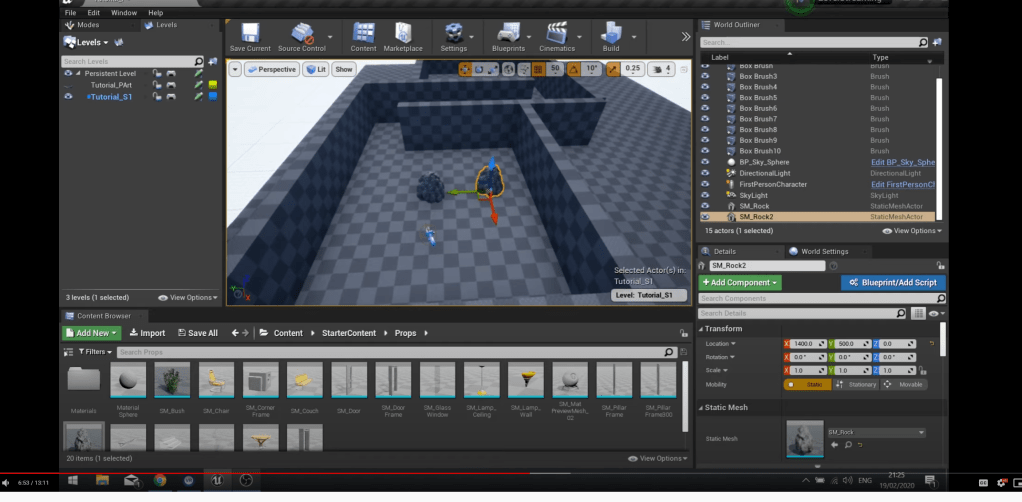
Task: Click the Tutorial_S1 level color swatch
Action: (212, 97)
